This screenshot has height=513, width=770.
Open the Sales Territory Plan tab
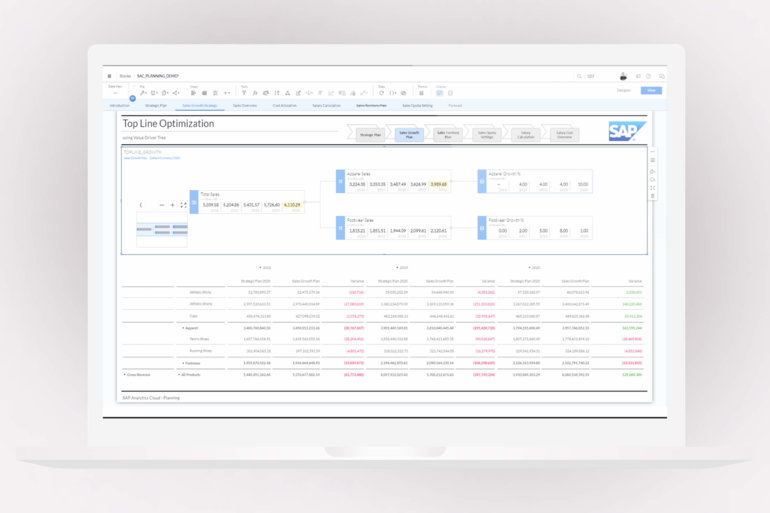[x=371, y=106]
